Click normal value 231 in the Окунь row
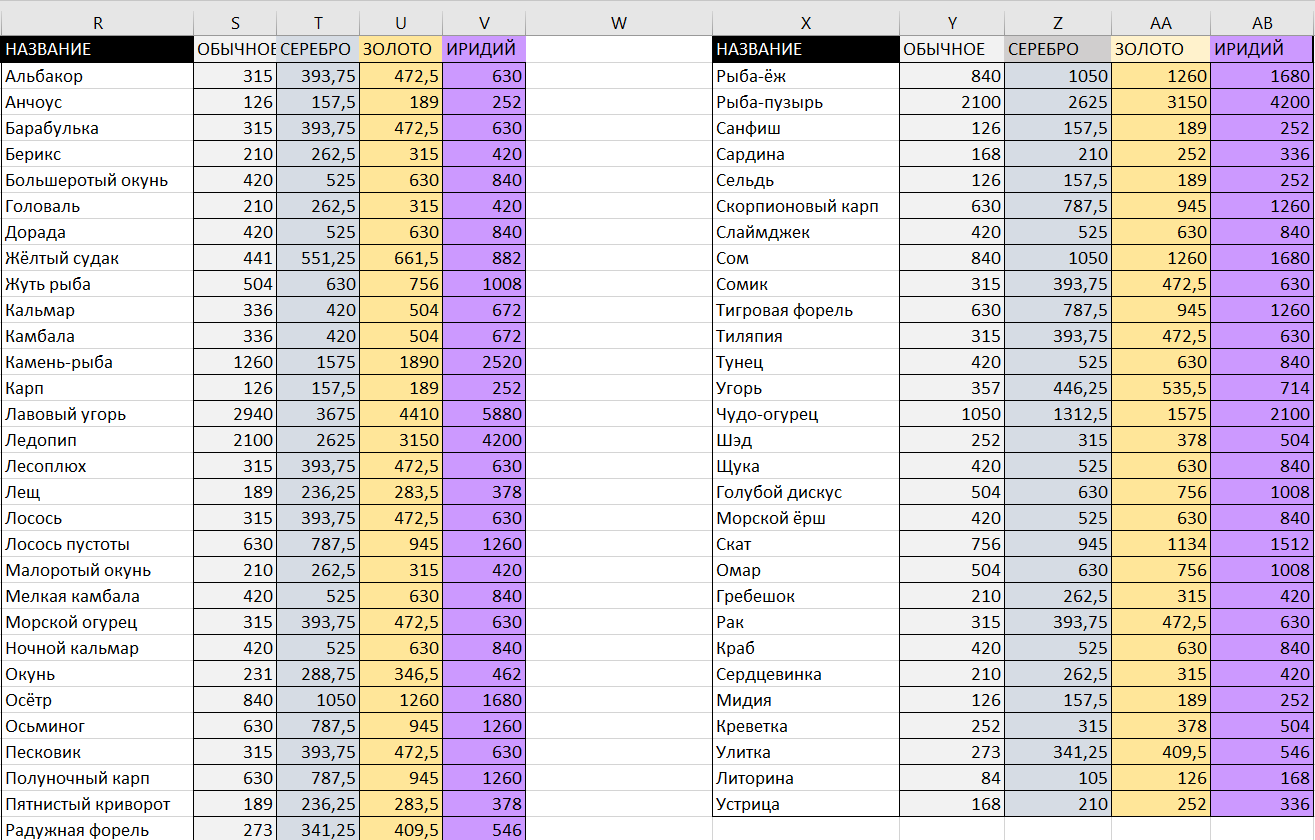This screenshot has height=840, width=1315. tap(235, 674)
